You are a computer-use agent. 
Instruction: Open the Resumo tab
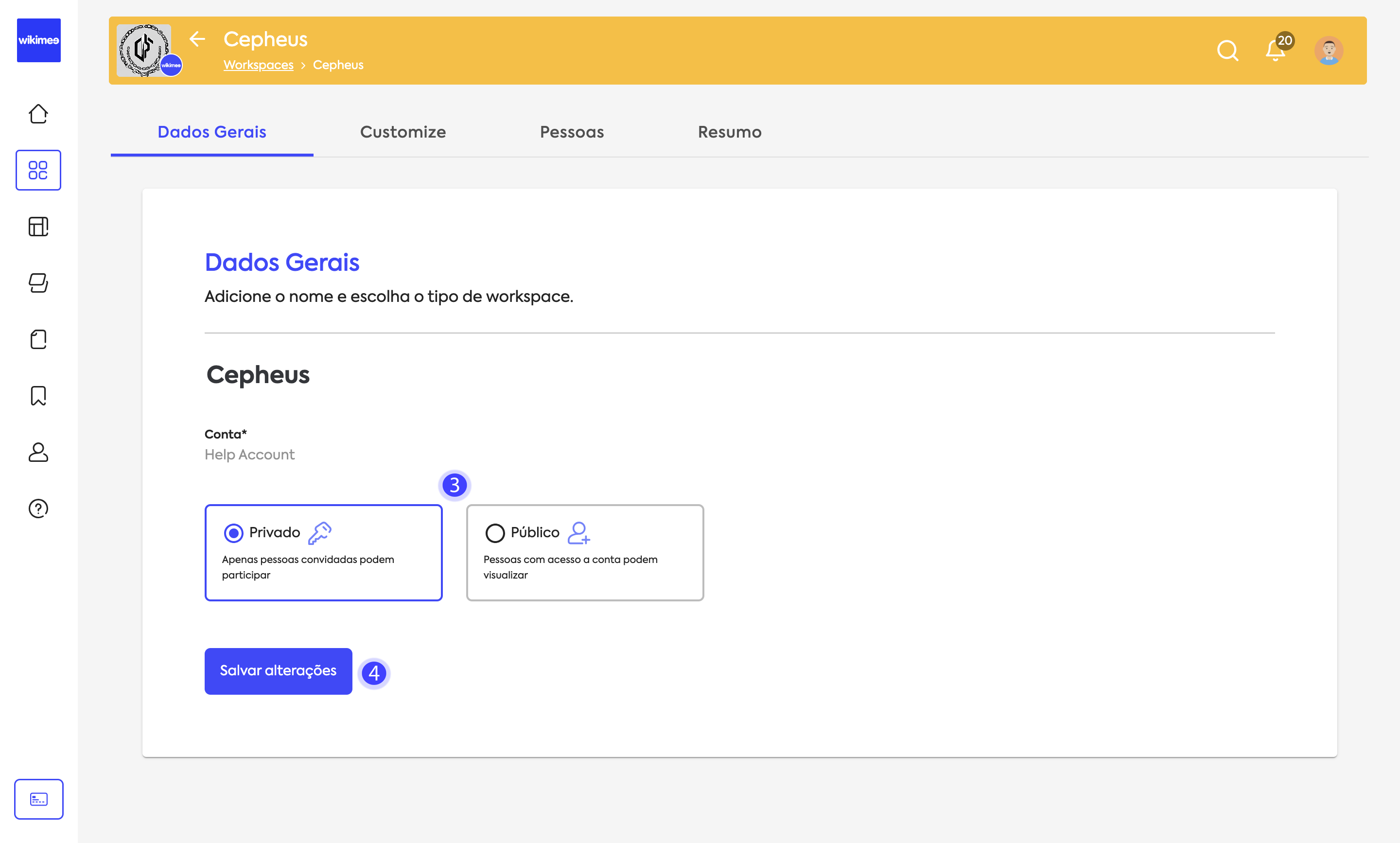(x=729, y=132)
